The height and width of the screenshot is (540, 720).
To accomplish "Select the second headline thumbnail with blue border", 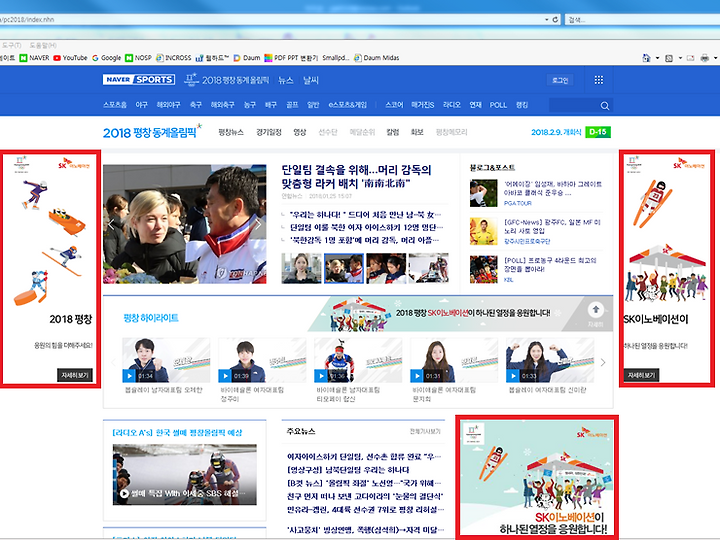I will (344, 268).
